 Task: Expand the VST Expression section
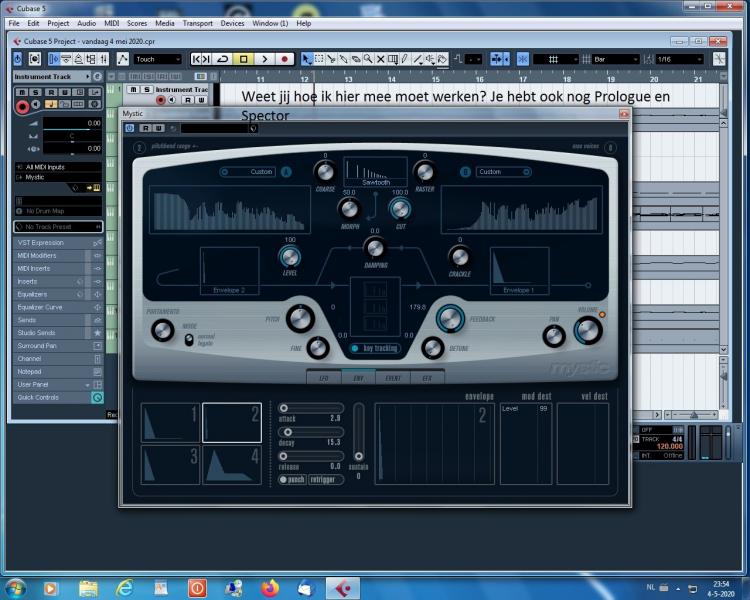pyautogui.click(x=58, y=243)
